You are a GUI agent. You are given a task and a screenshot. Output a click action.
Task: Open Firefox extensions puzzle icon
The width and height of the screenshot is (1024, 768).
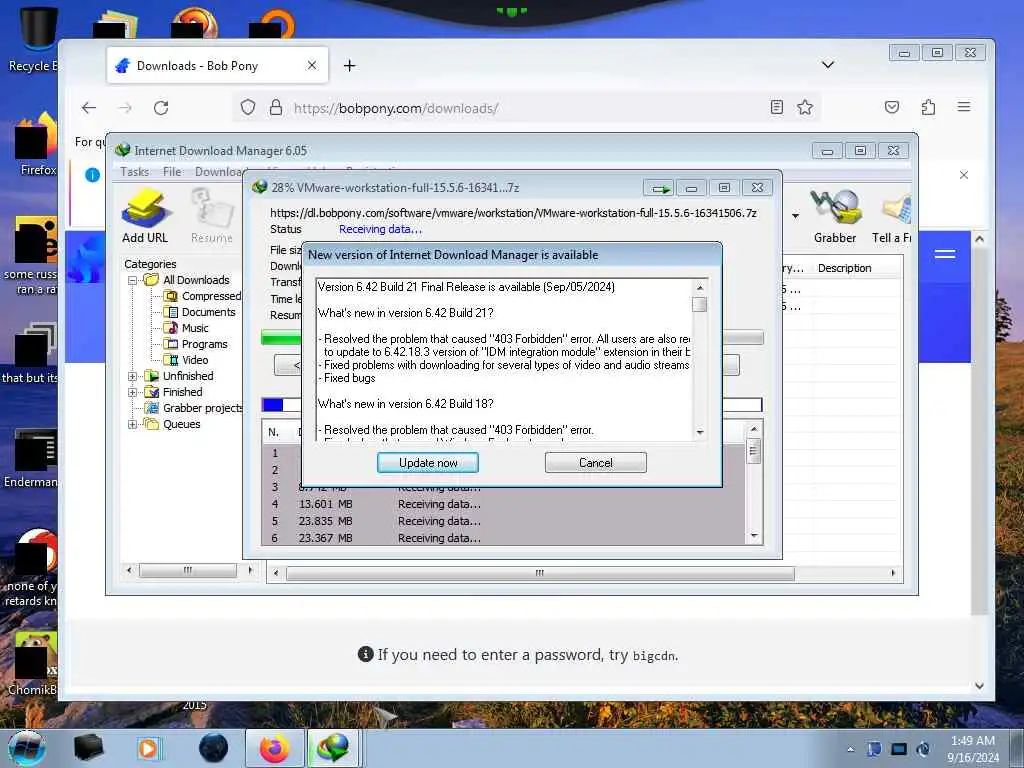pyautogui.click(x=928, y=107)
